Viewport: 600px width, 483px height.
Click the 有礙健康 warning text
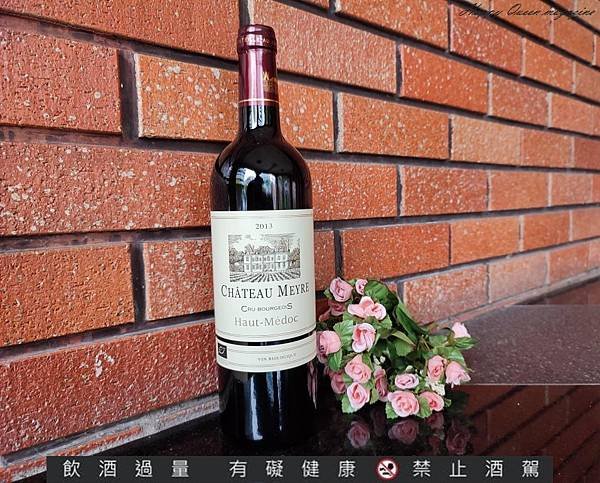[x=293, y=469]
